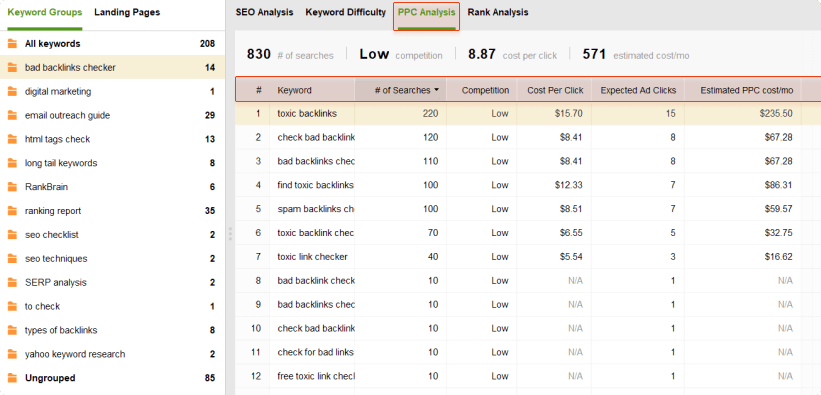Click the folder icon beside html tags check
Screen dimensions: 821x395
[13, 139]
